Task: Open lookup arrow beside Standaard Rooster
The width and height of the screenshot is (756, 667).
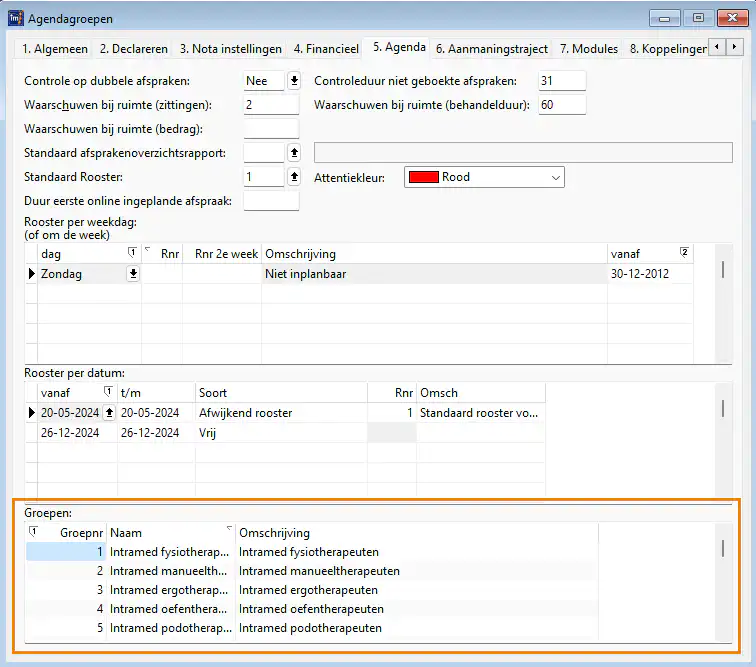Action: coord(294,177)
